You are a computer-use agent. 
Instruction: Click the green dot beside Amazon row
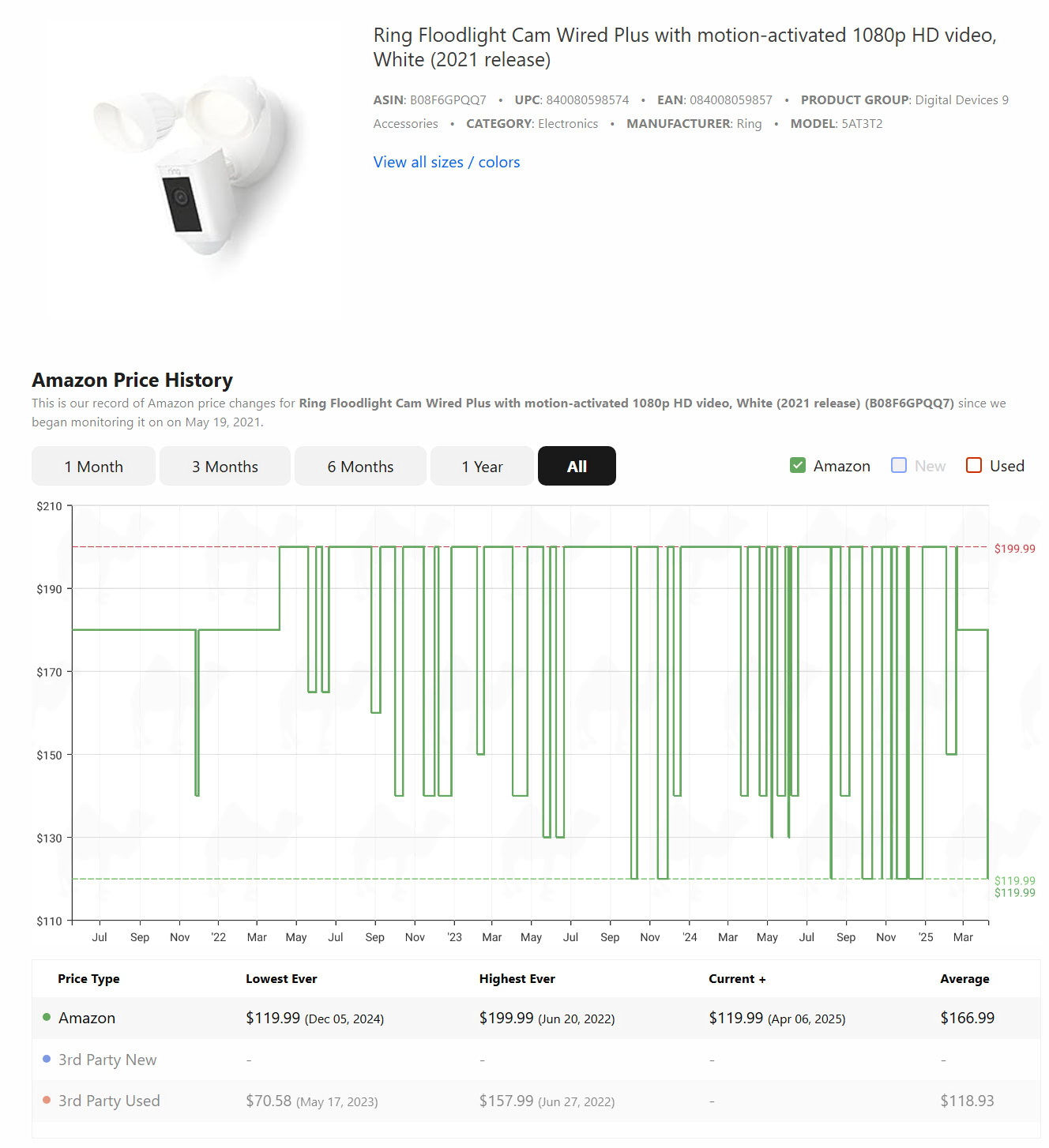point(47,1017)
